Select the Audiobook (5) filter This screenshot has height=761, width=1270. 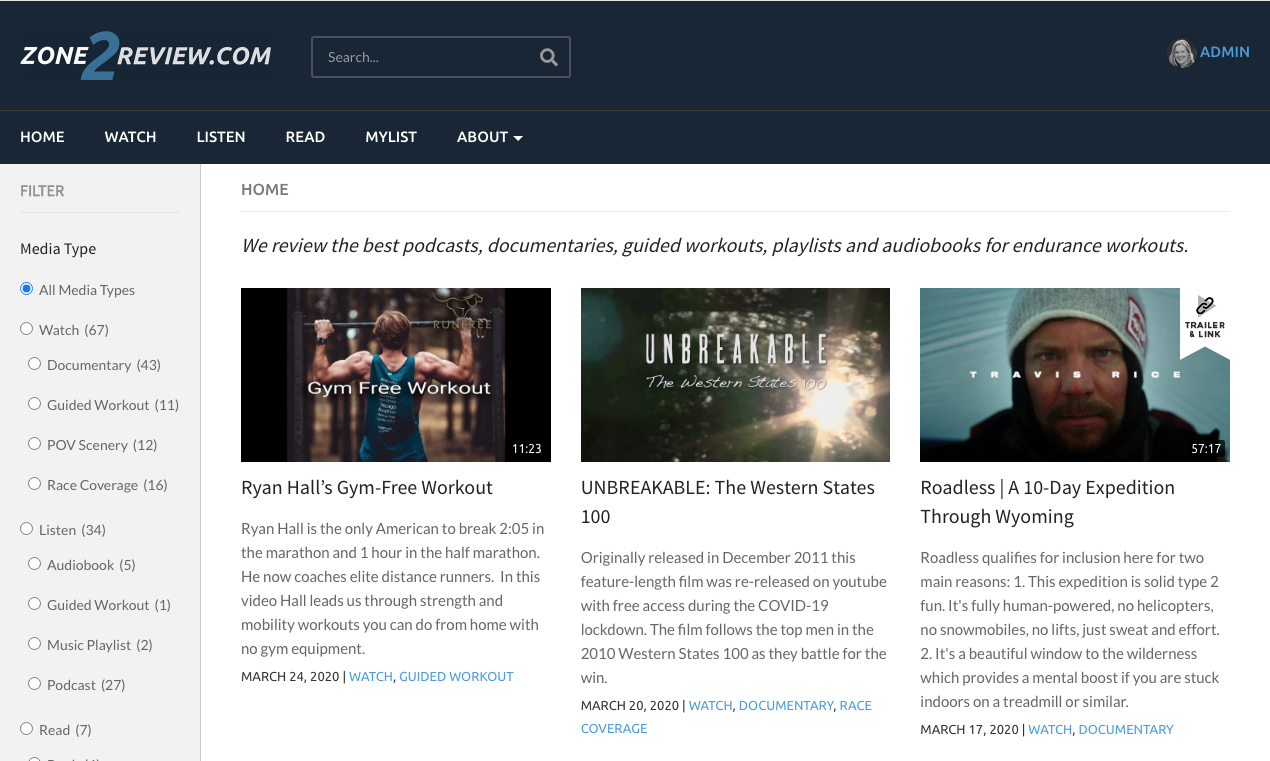click(35, 564)
